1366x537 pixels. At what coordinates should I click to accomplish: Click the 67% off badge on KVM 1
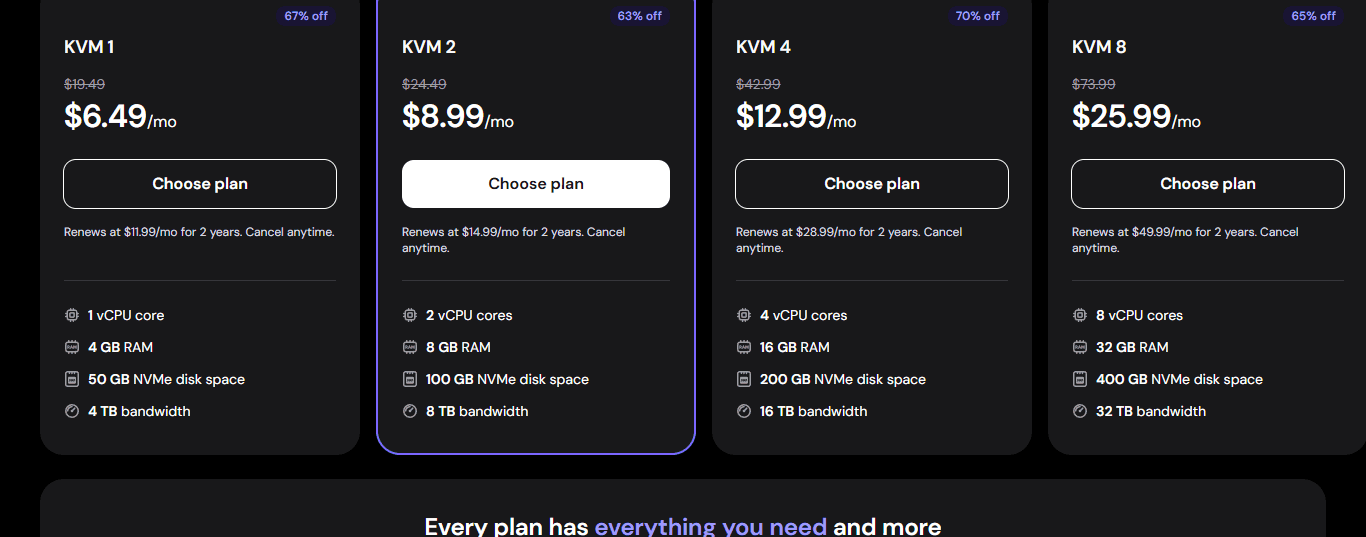(306, 16)
